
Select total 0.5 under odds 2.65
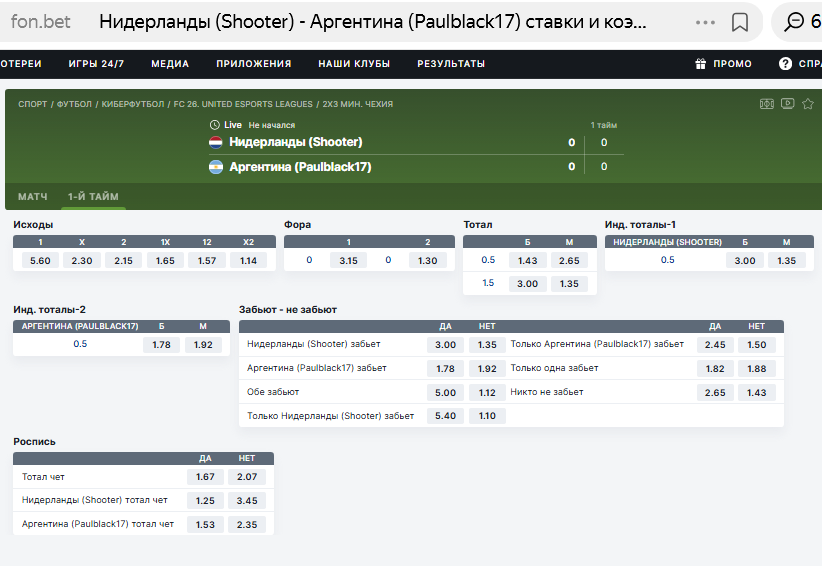click(569, 260)
